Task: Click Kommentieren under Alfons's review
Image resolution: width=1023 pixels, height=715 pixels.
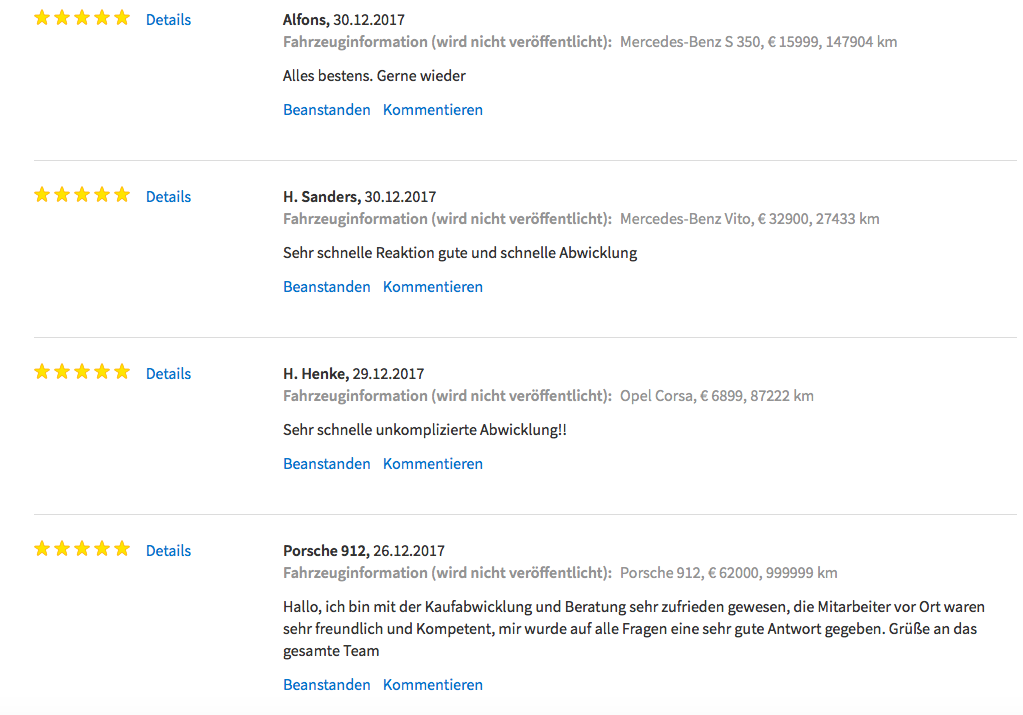Action: pyautogui.click(x=433, y=110)
